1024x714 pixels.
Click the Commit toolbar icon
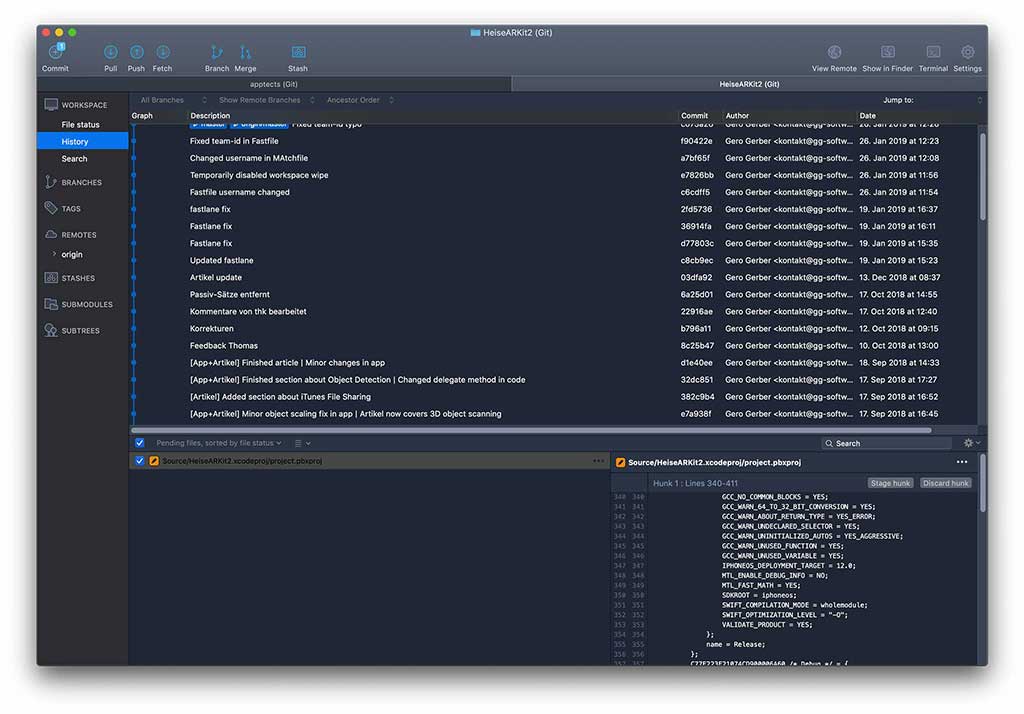click(56, 53)
